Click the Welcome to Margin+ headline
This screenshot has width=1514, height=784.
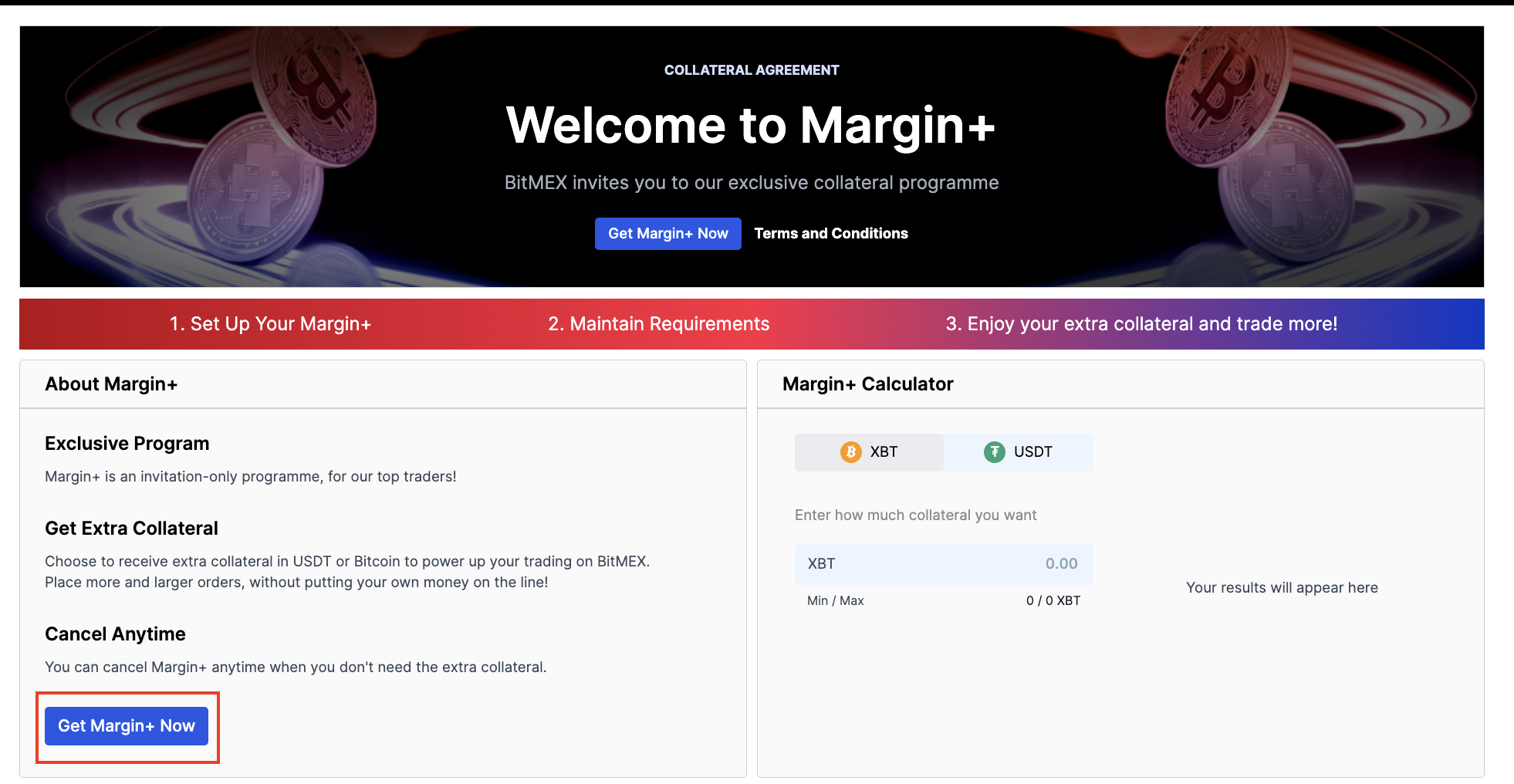click(751, 126)
